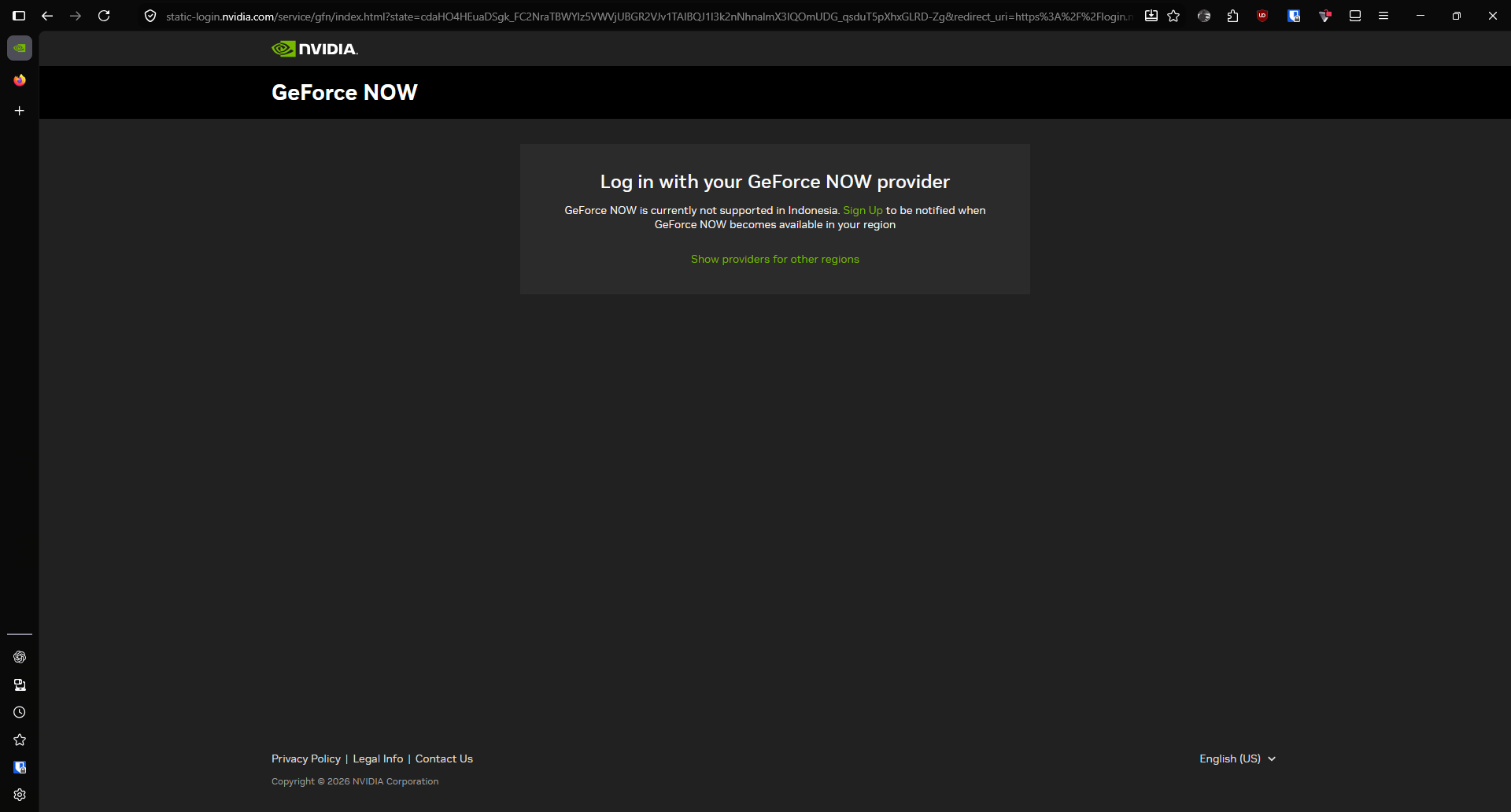Open the Extensions puzzle-piece menu
Viewport: 1511px width, 812px height.
coord(1233,16)
